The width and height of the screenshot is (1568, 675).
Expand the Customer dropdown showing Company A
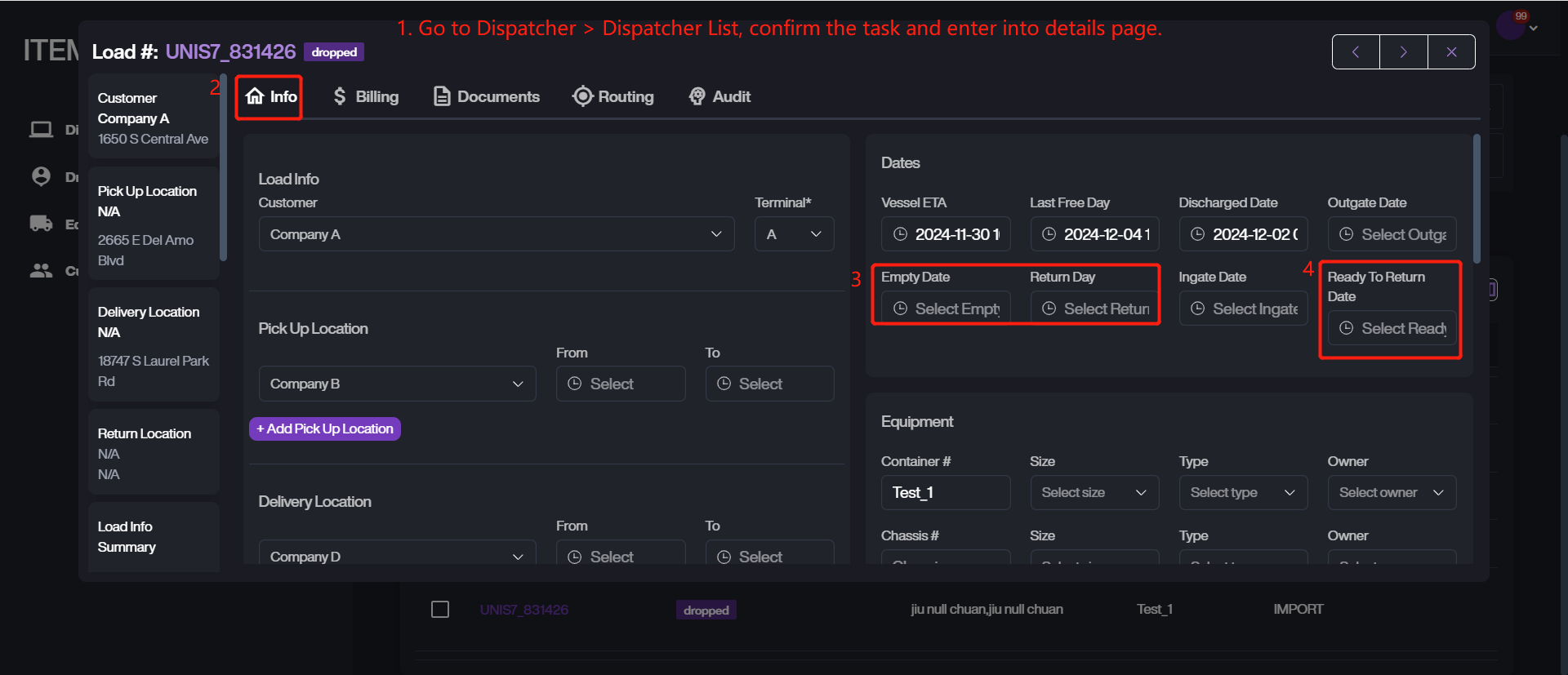coord(496,234)
